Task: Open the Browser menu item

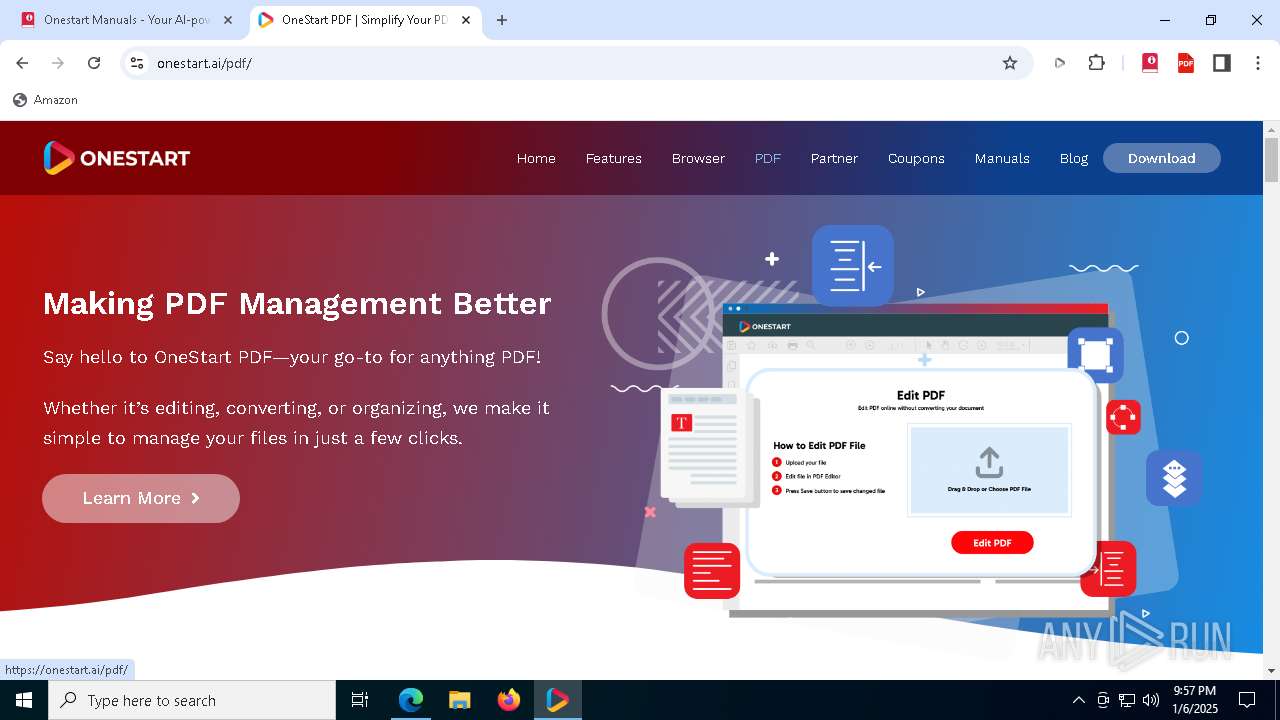Action: [x=698, y=158]
